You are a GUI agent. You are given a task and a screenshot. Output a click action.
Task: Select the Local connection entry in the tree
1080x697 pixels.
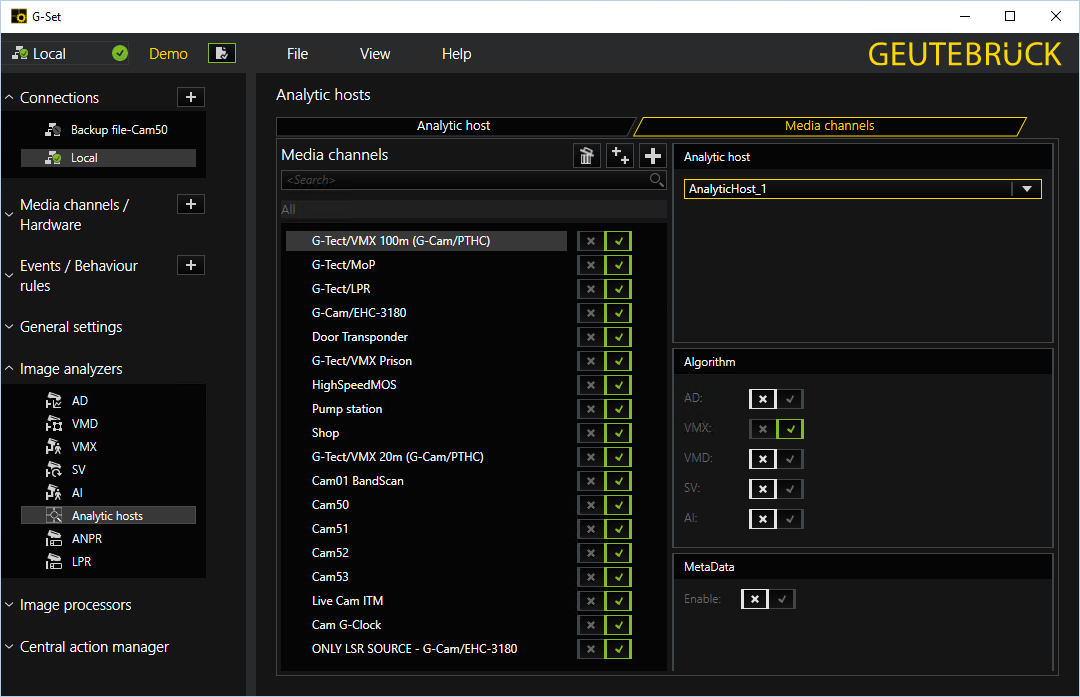108,158
